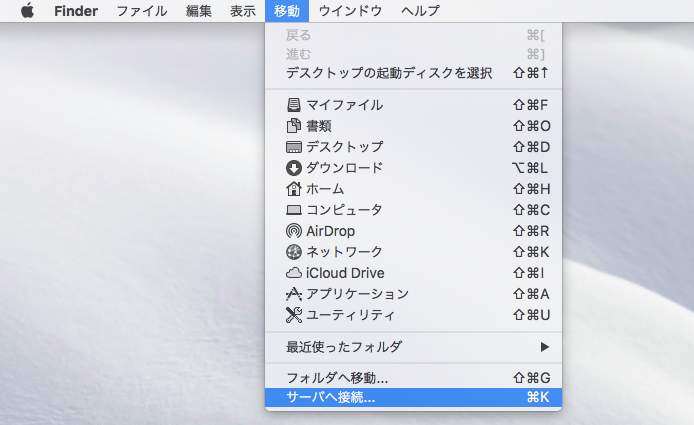Image resolution: width=694 pixels, height=425 pixels.
Task: Select the マイファイル menu label
Action: coord(345,105)
